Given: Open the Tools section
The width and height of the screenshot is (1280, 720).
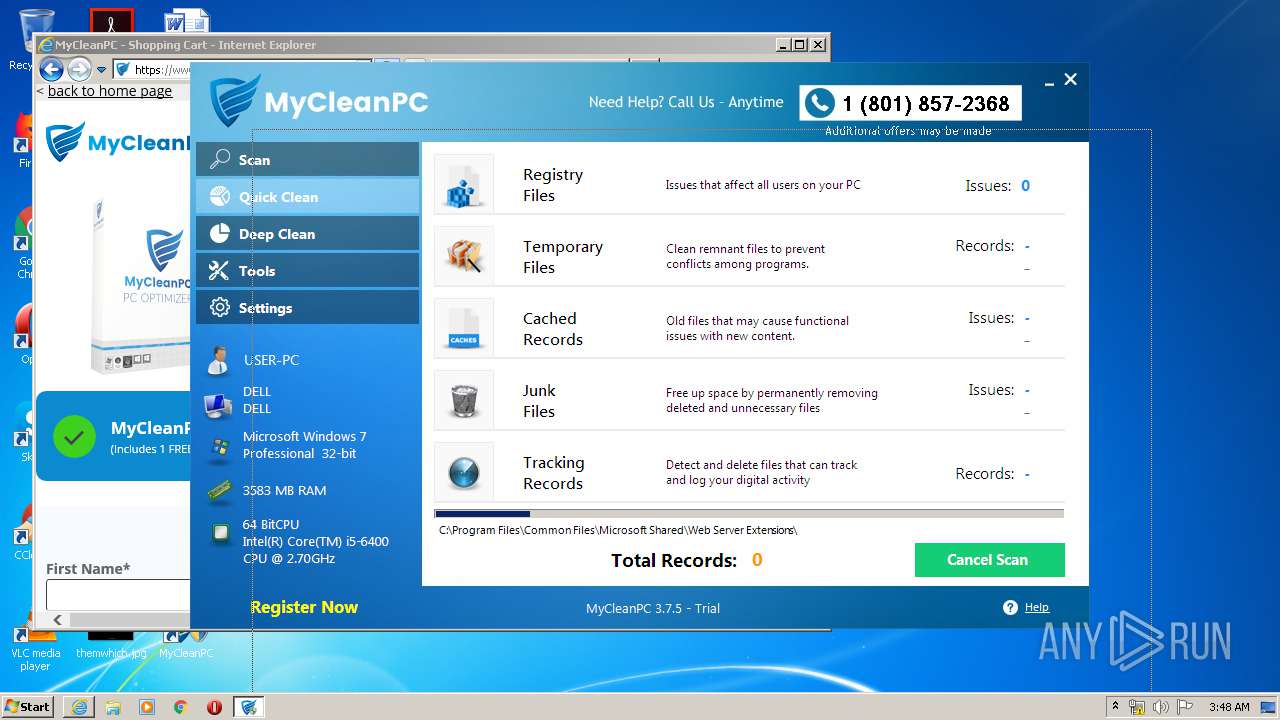Looking at the screenshot, I should pyautogui.click(x=307, y=271).
